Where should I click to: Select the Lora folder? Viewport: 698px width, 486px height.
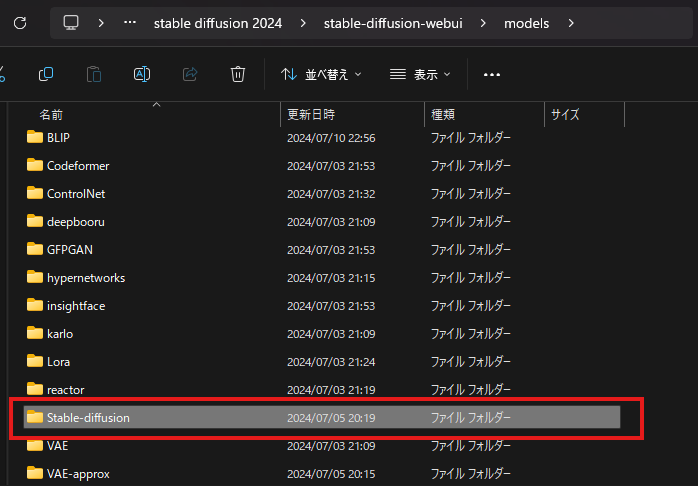click(58, 361)
